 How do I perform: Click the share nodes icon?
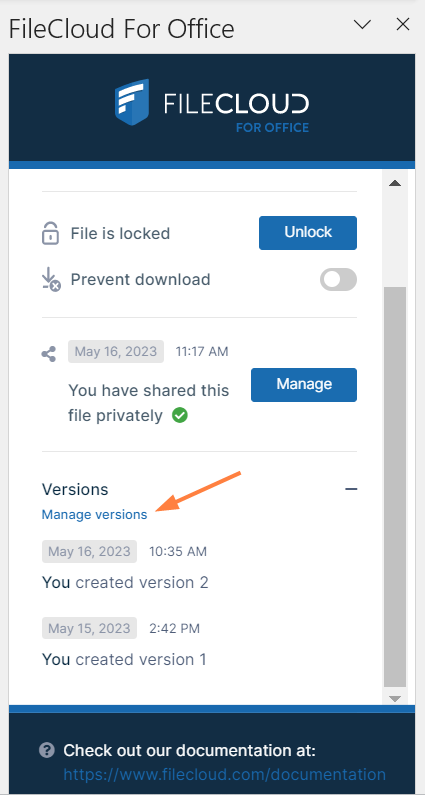click(x=49, y=354)
